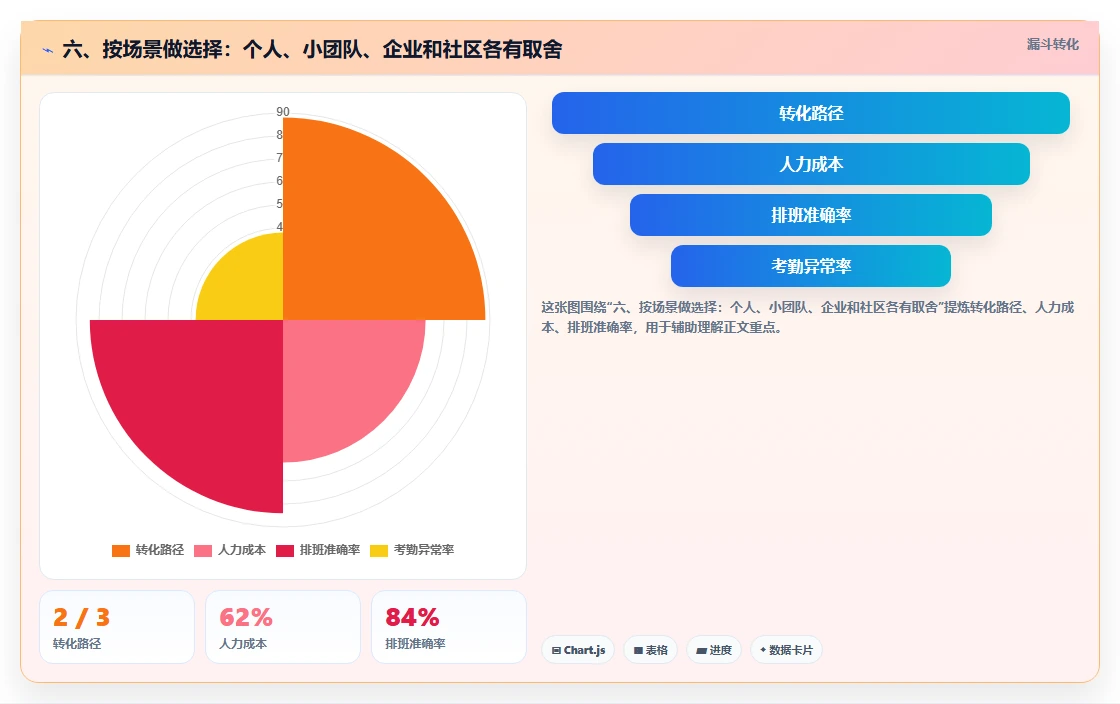Click the lightning icon beside the heading
Image resolution: width=1120 pixels, height=704 pixels.
click(x=48, y=50)
